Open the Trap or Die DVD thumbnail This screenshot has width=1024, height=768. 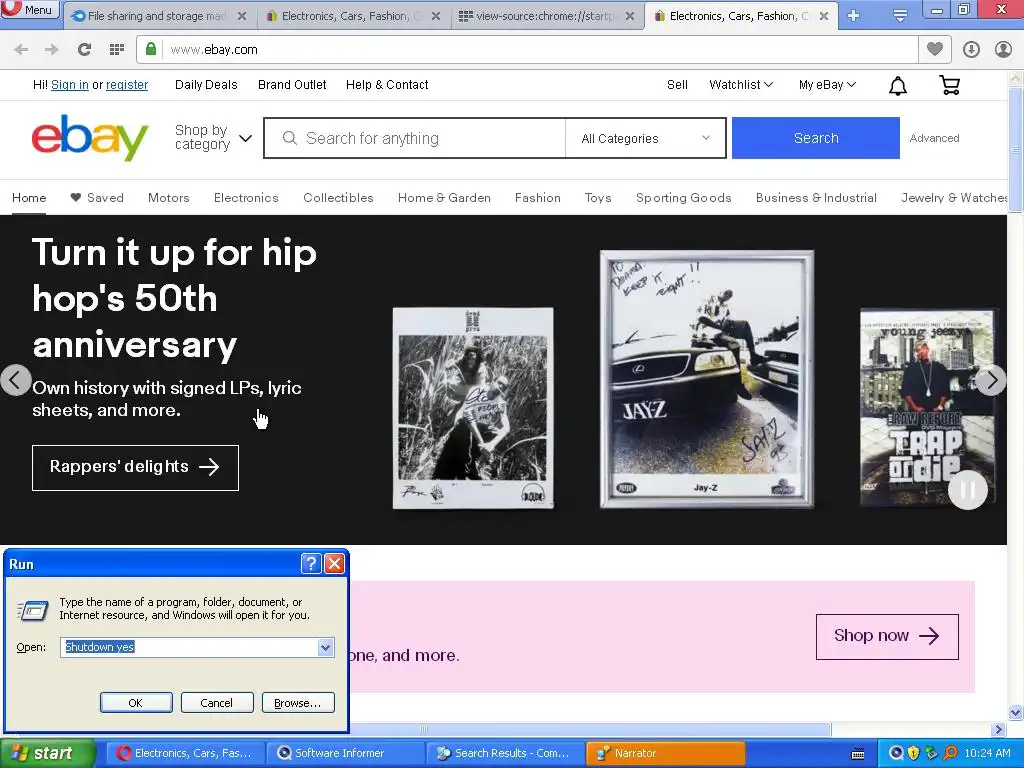click(x=928, y=408)
